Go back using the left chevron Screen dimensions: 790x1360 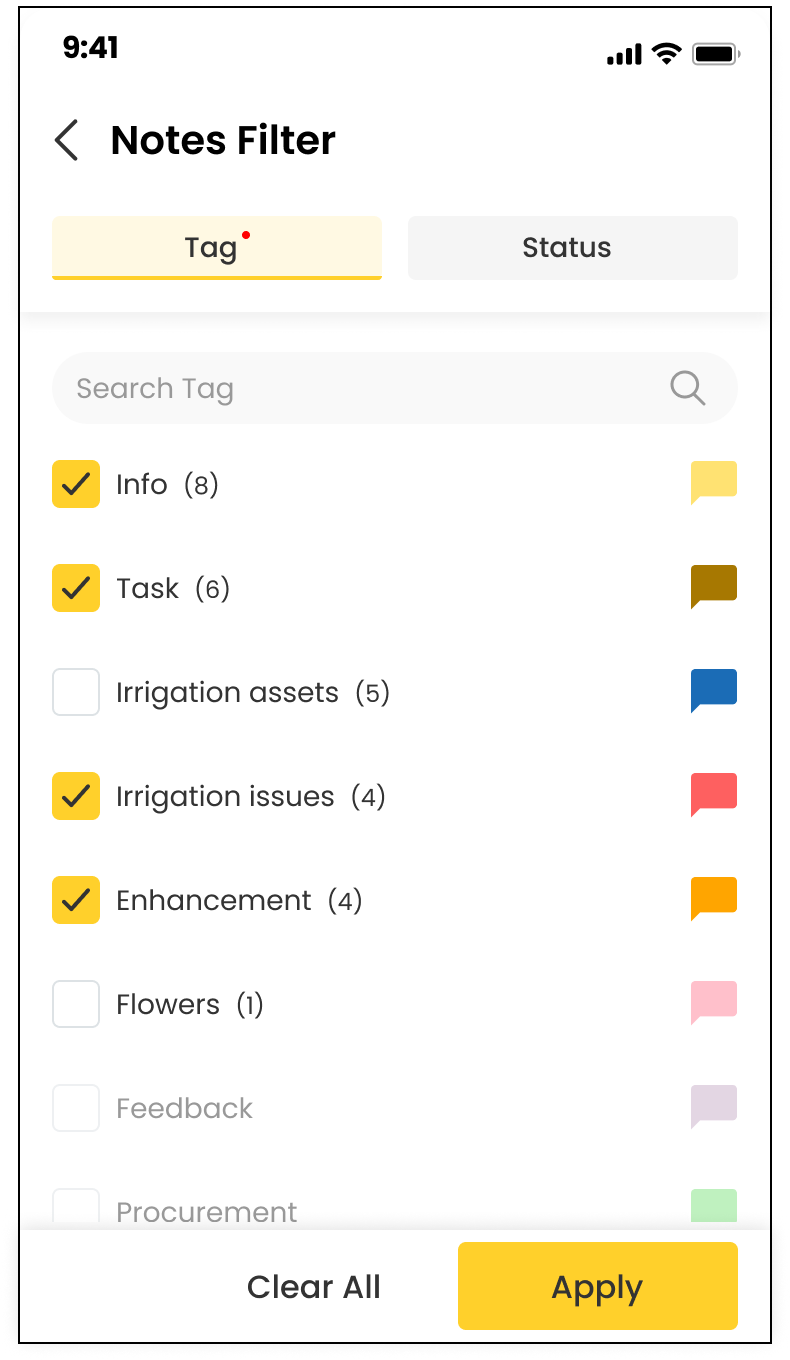tap(67, 141)
